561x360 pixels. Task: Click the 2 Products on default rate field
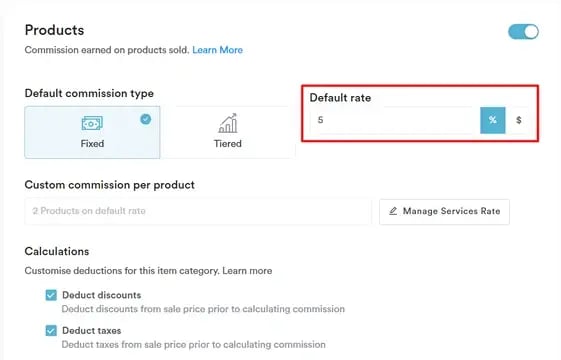coord(198,211)
